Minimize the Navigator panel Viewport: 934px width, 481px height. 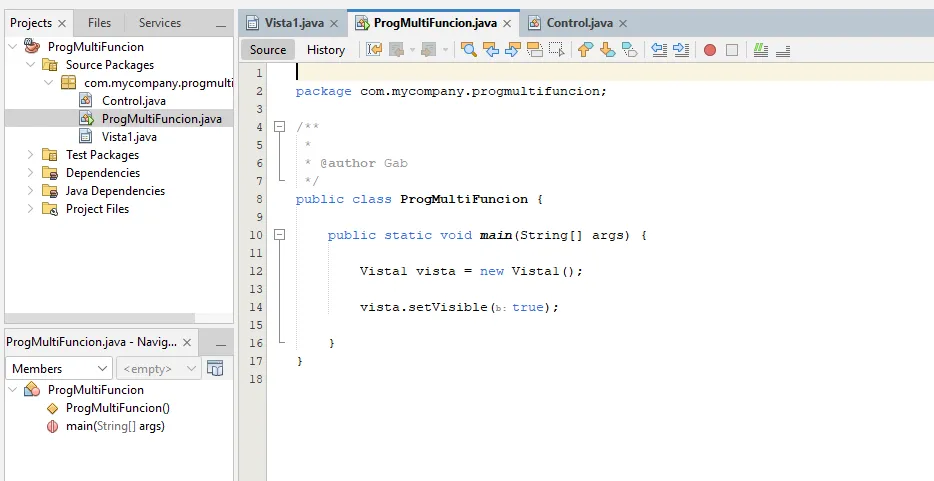pos(221,345)
